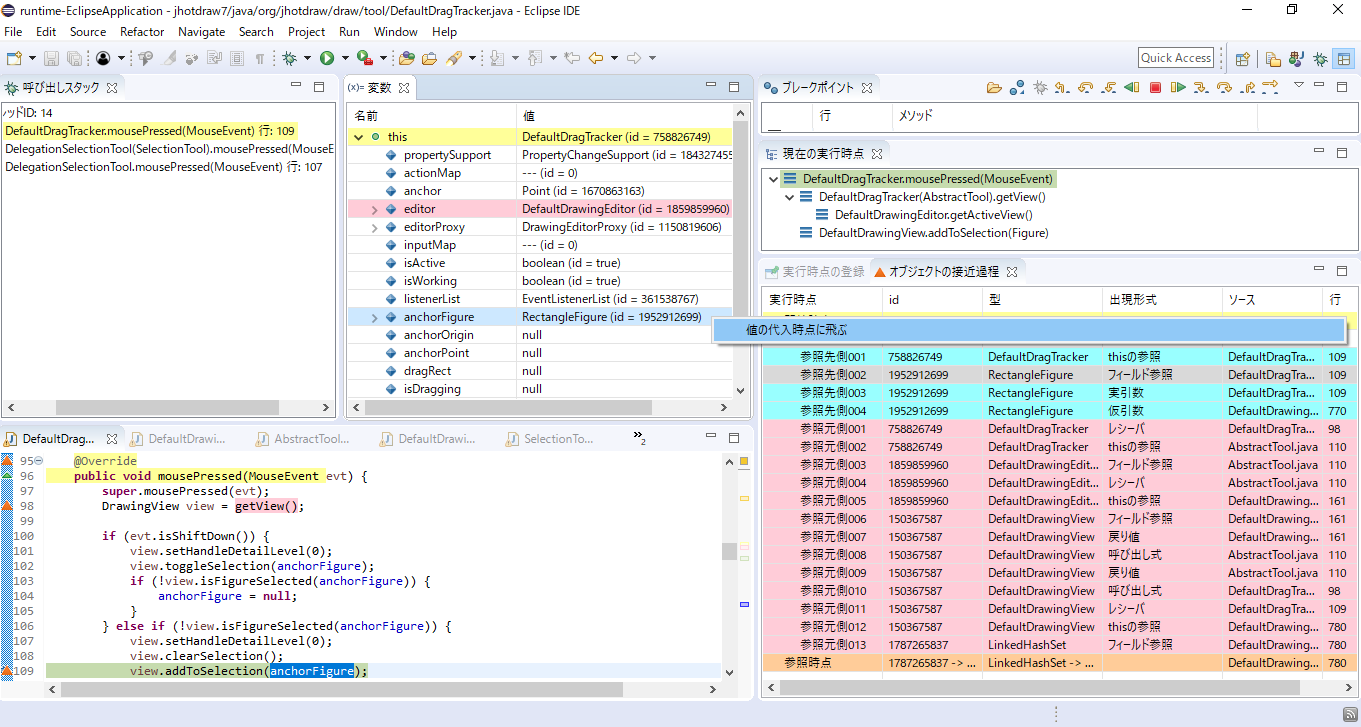Click the Quick Access search field

tap(1176, 58)
